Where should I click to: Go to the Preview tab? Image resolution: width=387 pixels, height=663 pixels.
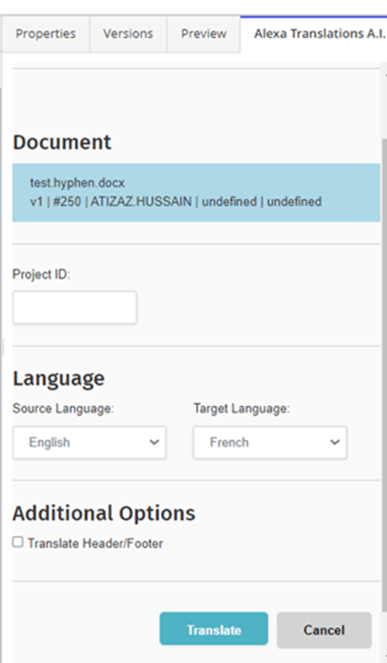[x=203, y=34]
